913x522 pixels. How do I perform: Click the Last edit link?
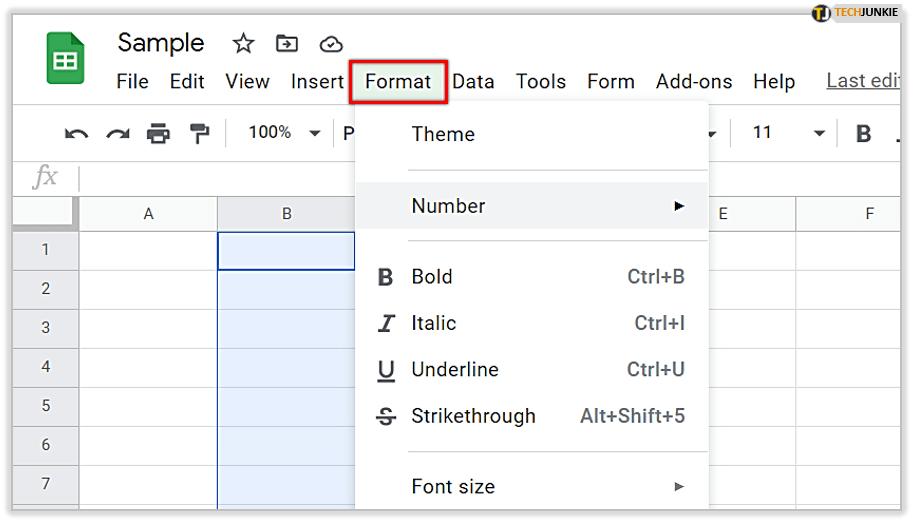[863, 81]
